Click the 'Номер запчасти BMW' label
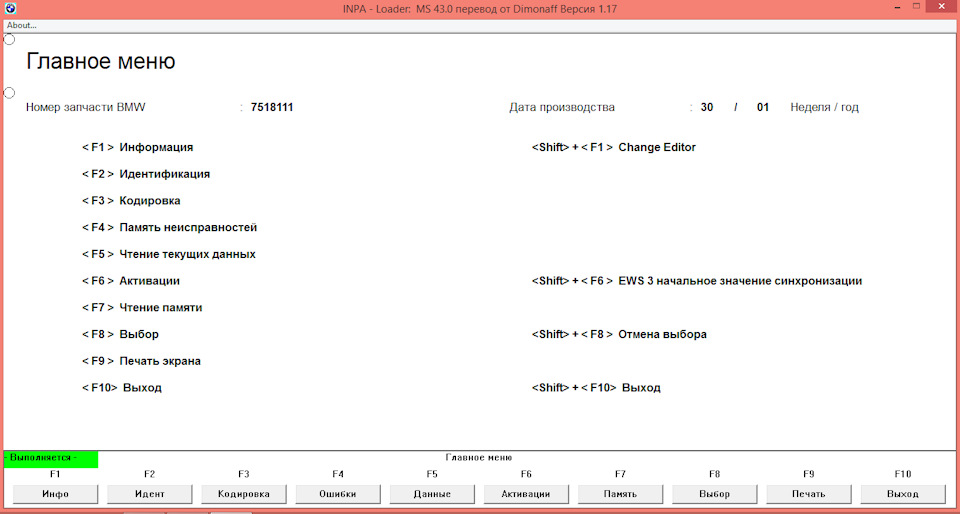This screenshot has height=514, width=960. click(86, 108)
